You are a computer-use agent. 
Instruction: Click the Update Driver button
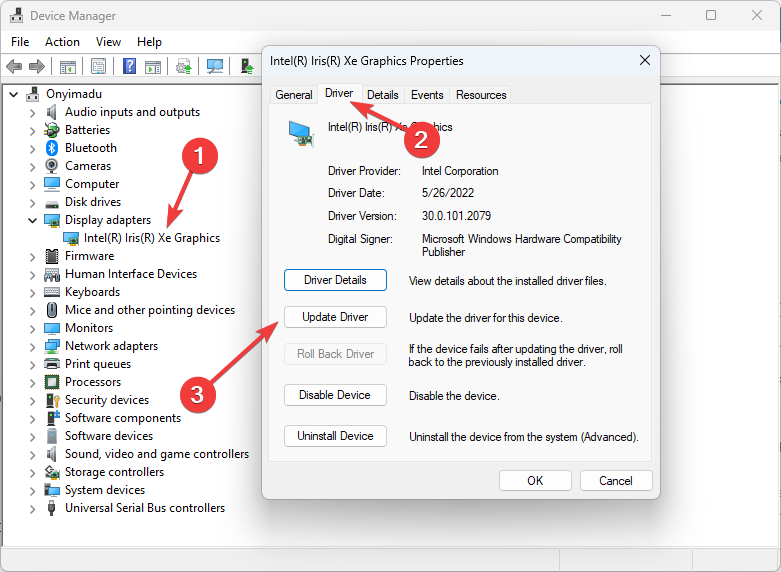(335, 317)
